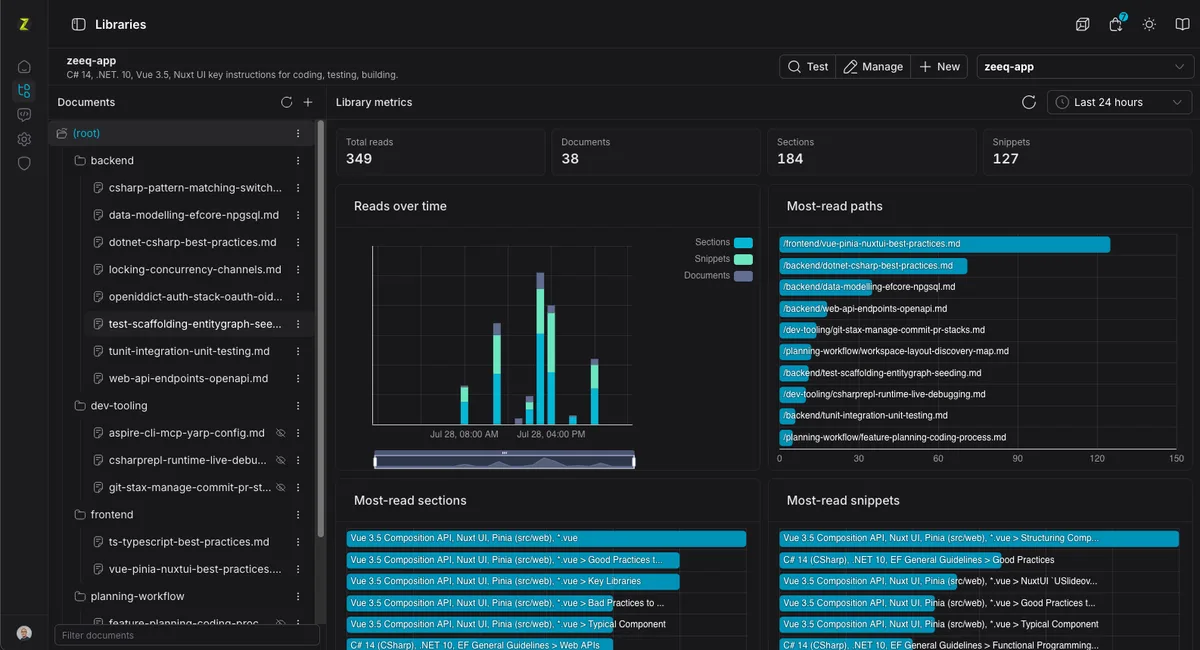Click the Test button

click(x=808, y=67)
